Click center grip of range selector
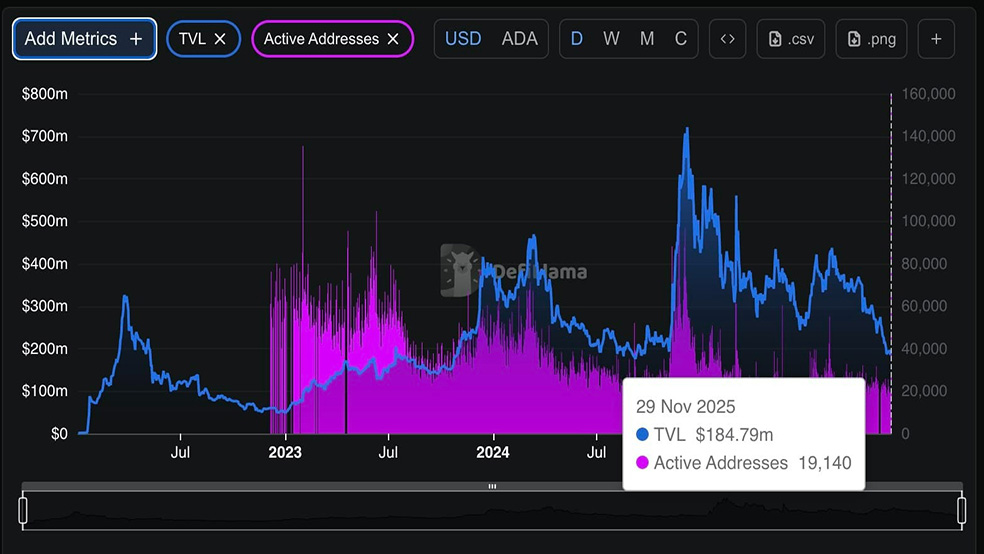Screen dimensions: 984x554 click(492, 487)
